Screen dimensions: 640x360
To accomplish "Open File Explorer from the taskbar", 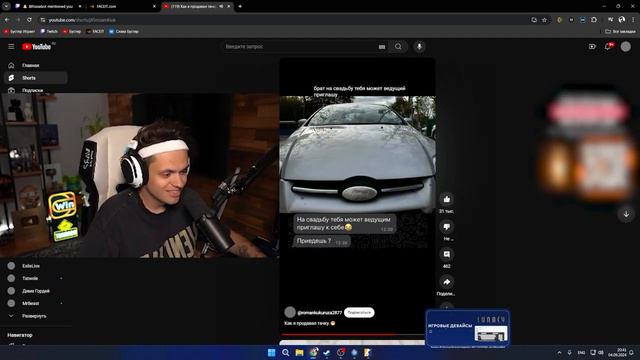I will pos(299,353).
